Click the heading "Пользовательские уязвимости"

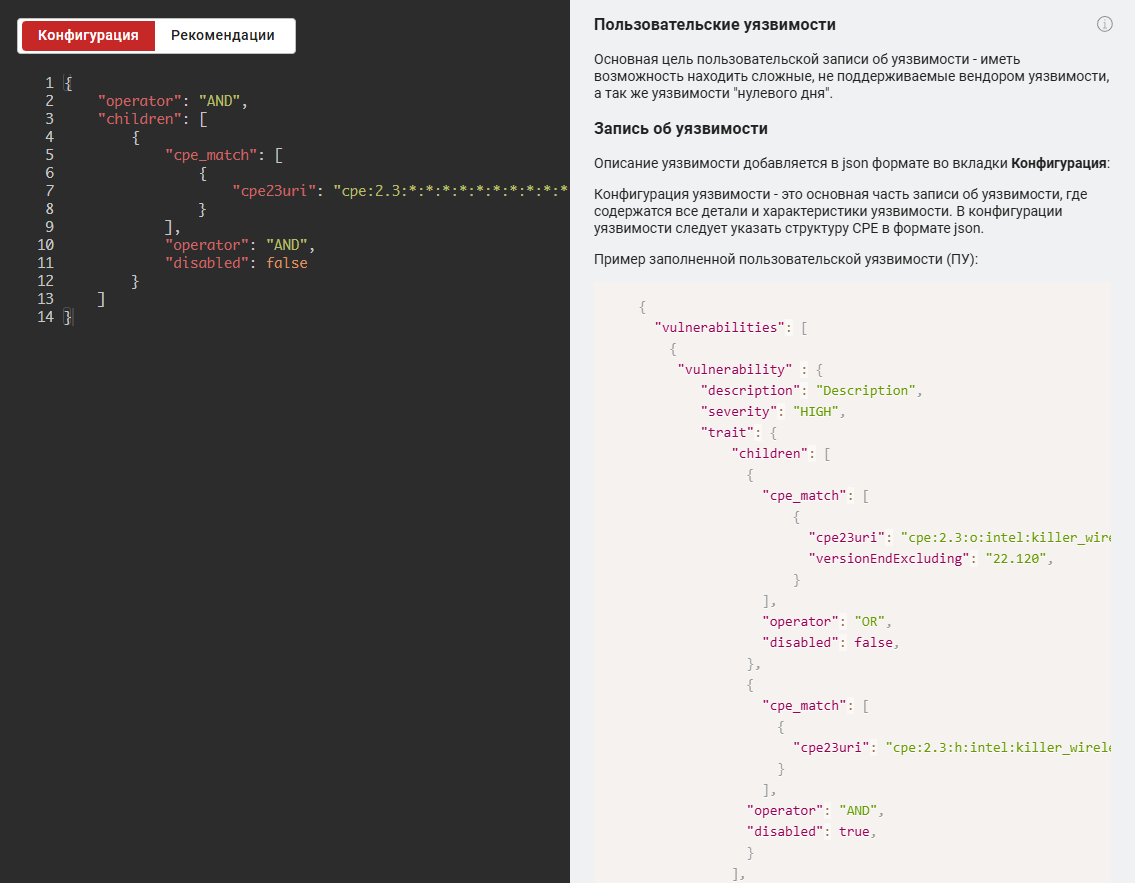click(714, 25)
